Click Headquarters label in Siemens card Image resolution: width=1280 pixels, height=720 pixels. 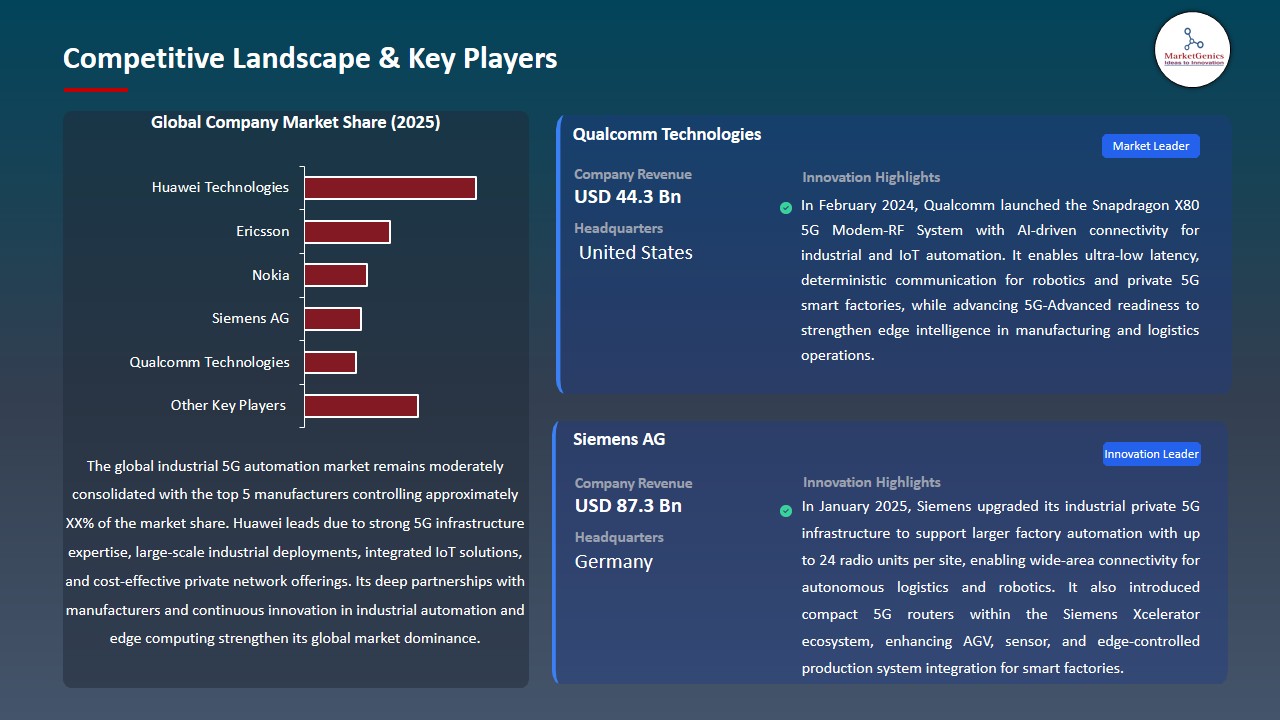[619, 537]
